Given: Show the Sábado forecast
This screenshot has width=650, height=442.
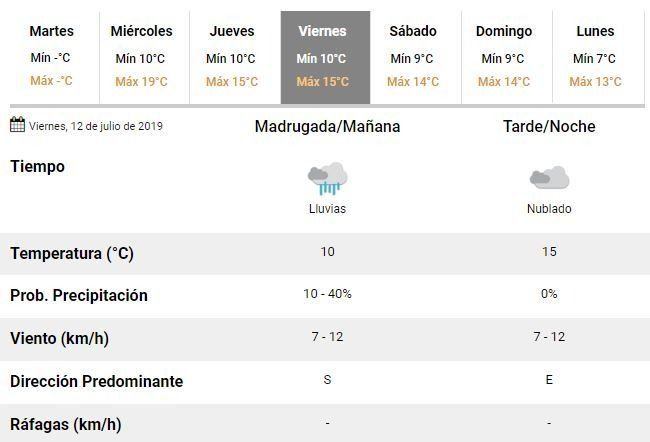Looking at the screenshot, I should click(413, 57).
